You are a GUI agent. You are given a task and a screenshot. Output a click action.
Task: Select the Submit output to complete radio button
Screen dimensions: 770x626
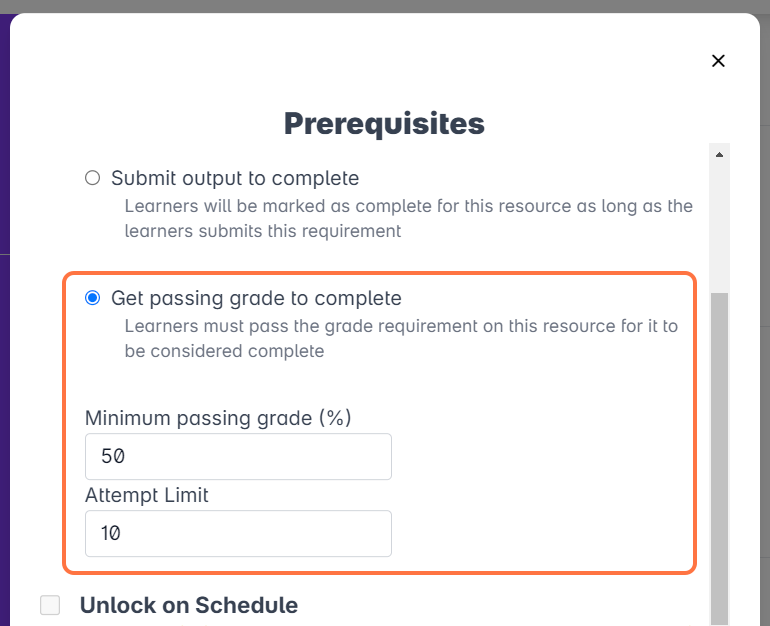[93, 178]
